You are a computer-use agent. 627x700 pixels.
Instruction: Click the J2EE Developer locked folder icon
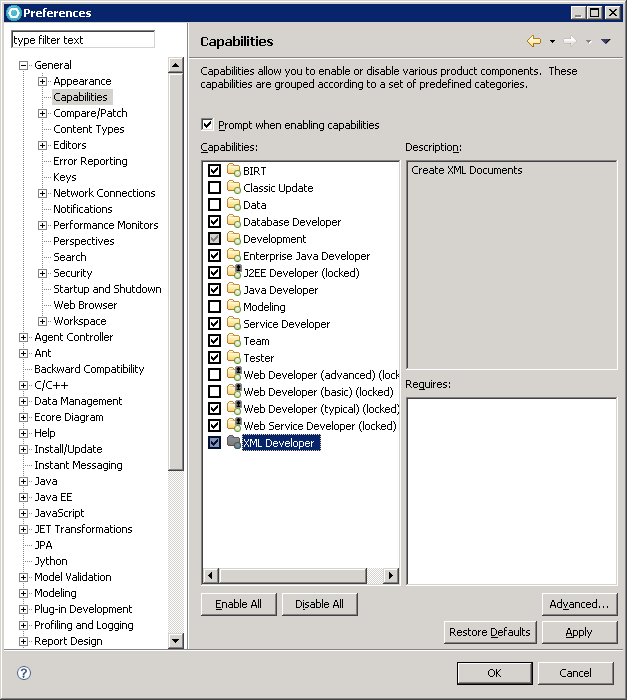[x=233, y=273]
